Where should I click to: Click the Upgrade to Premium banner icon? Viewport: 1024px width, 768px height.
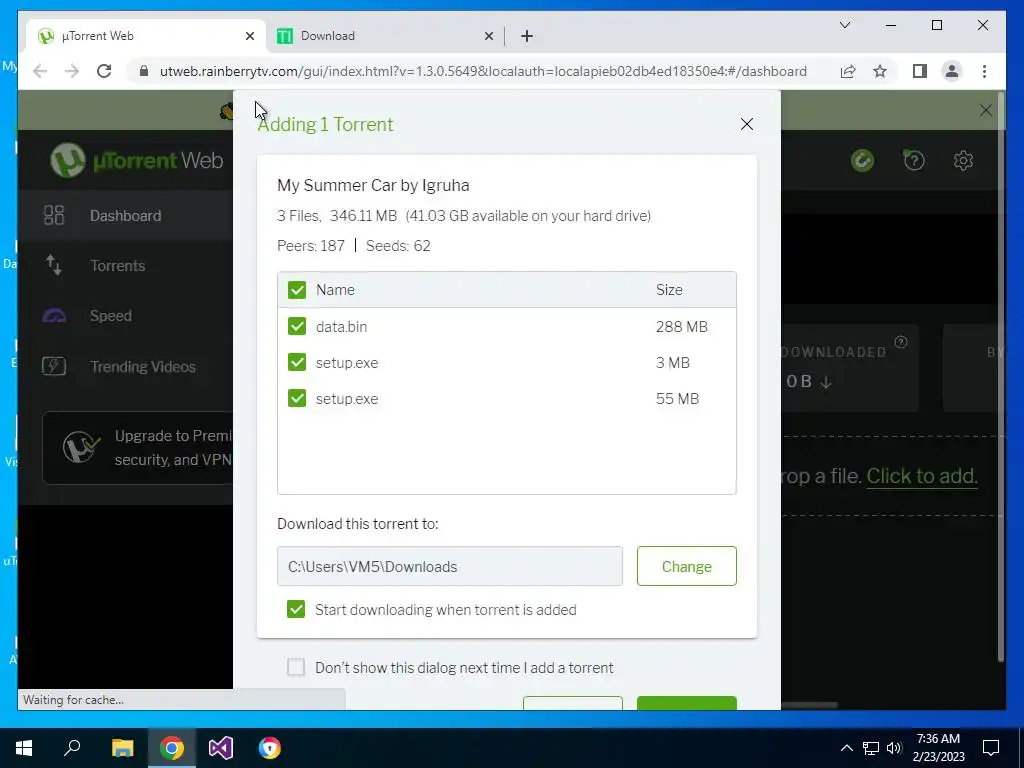(x=81, y=447)
